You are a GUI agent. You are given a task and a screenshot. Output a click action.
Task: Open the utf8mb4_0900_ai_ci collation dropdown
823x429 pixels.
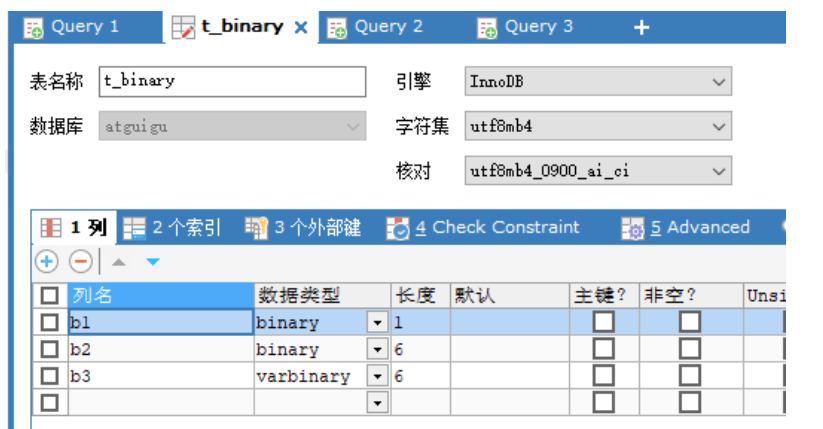717,171
